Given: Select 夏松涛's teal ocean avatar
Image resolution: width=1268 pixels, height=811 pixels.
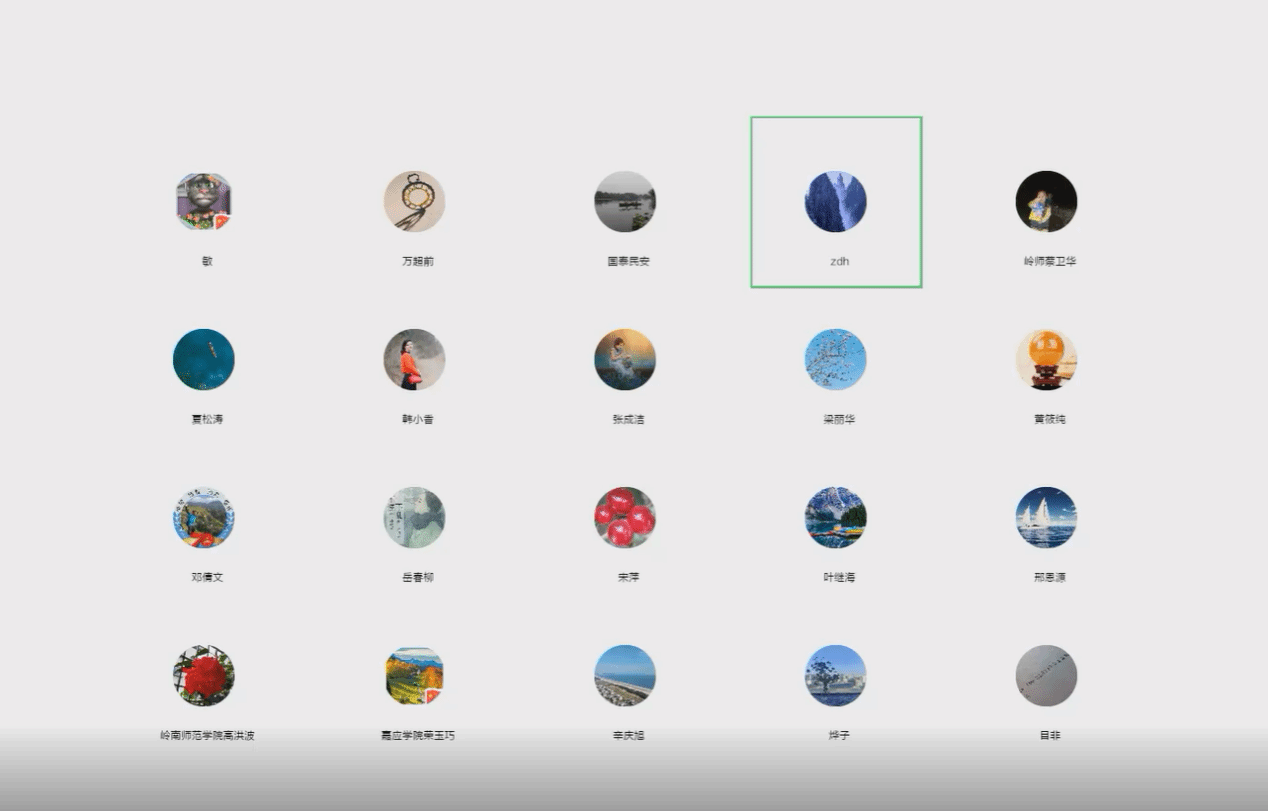Looking at the screenshot, I should point(204,360).
